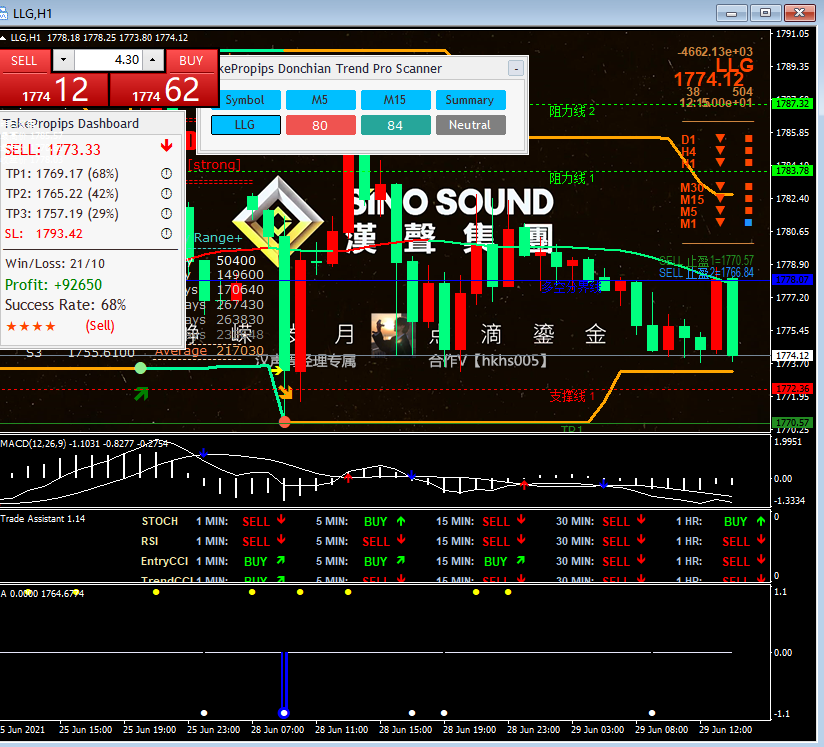The width and height of the screenshot is (824, 747).
Task: Click STOCH 1 HR BUY up arrow
Action: [x=761, y=521]
